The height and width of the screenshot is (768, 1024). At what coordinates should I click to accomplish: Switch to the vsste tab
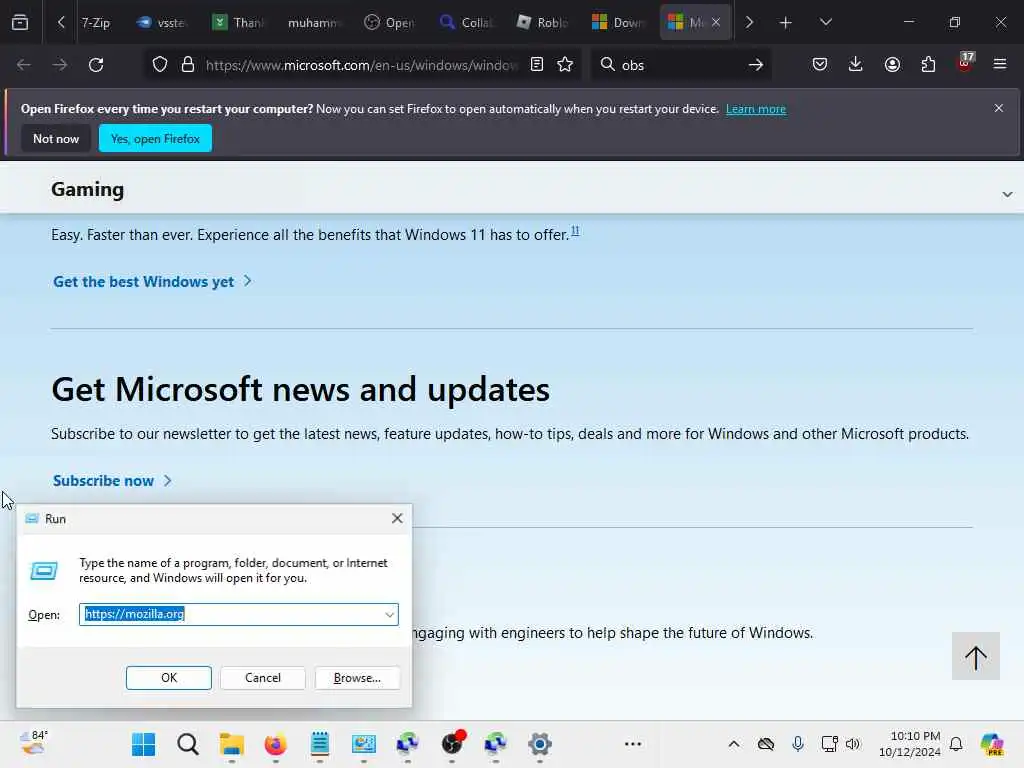[x=162, y=23]
